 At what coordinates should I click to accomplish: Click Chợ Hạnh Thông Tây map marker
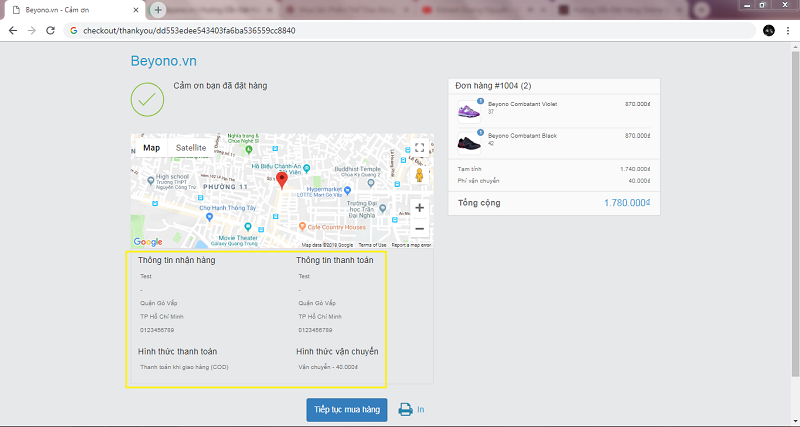click(209, 217)
